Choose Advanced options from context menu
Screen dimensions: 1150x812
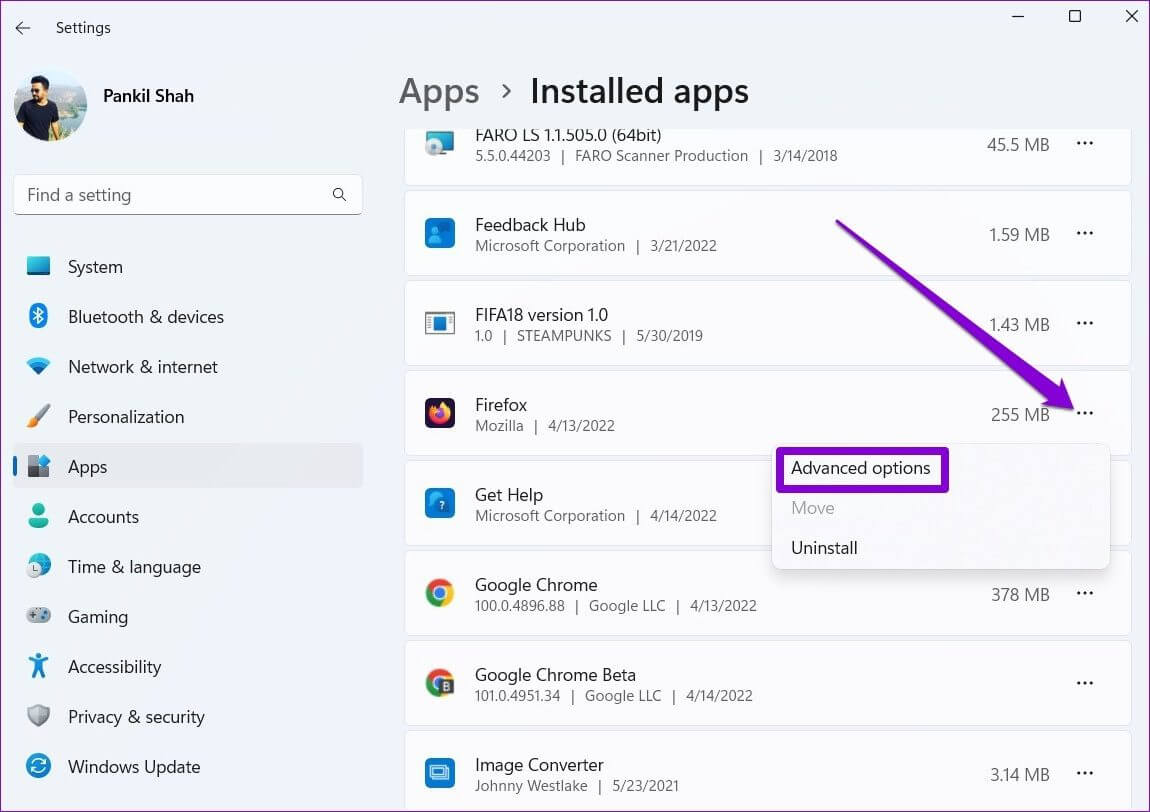click(861, 468)
